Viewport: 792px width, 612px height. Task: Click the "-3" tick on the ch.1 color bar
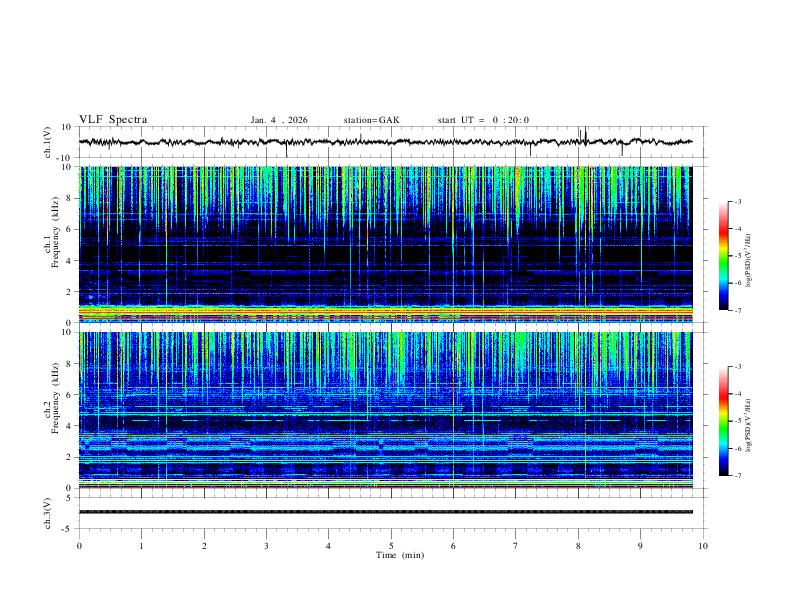click(x=737, y=201)
